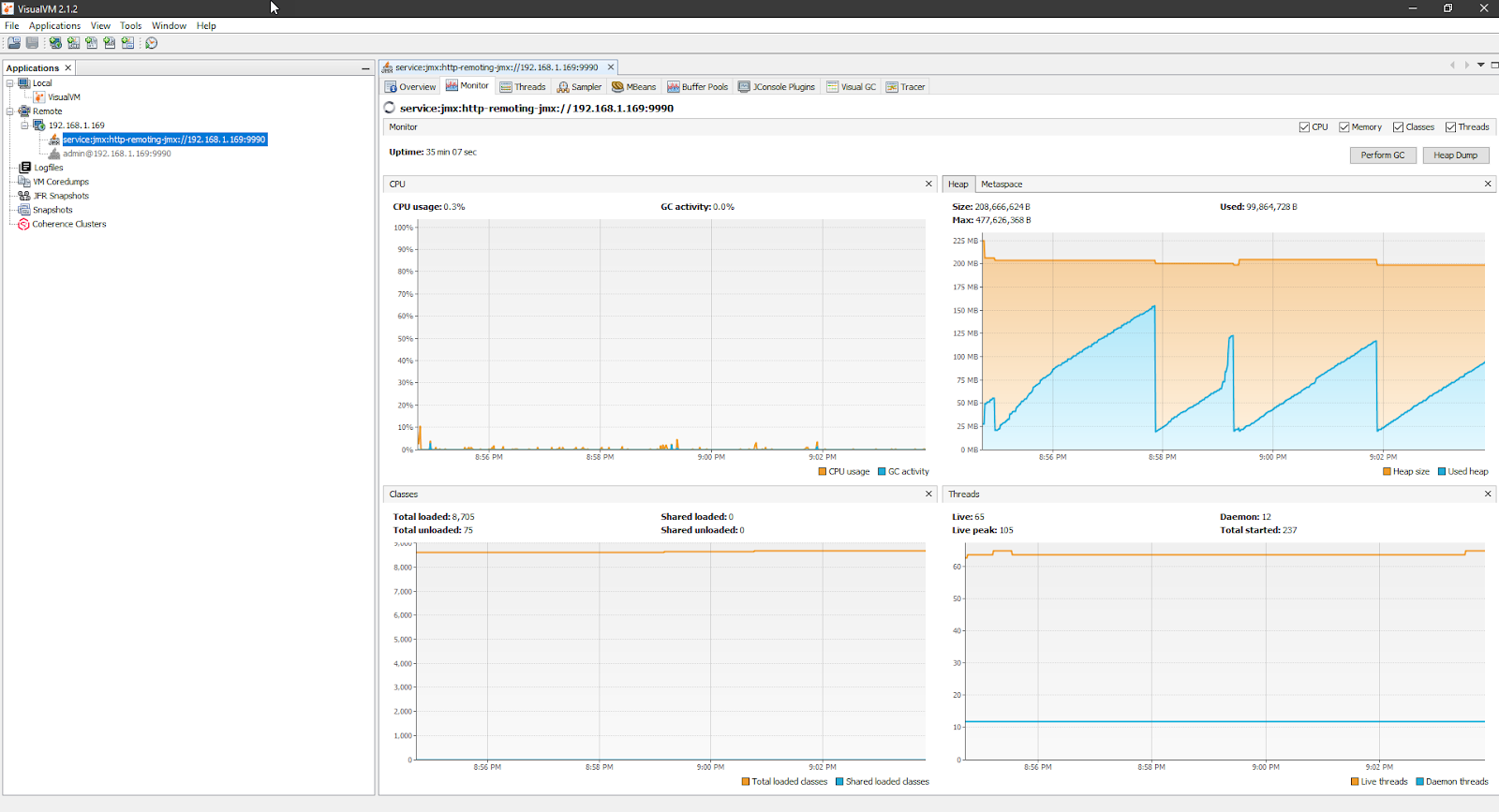Click the Uptime 35 min 07 sec text

(433, 152)
